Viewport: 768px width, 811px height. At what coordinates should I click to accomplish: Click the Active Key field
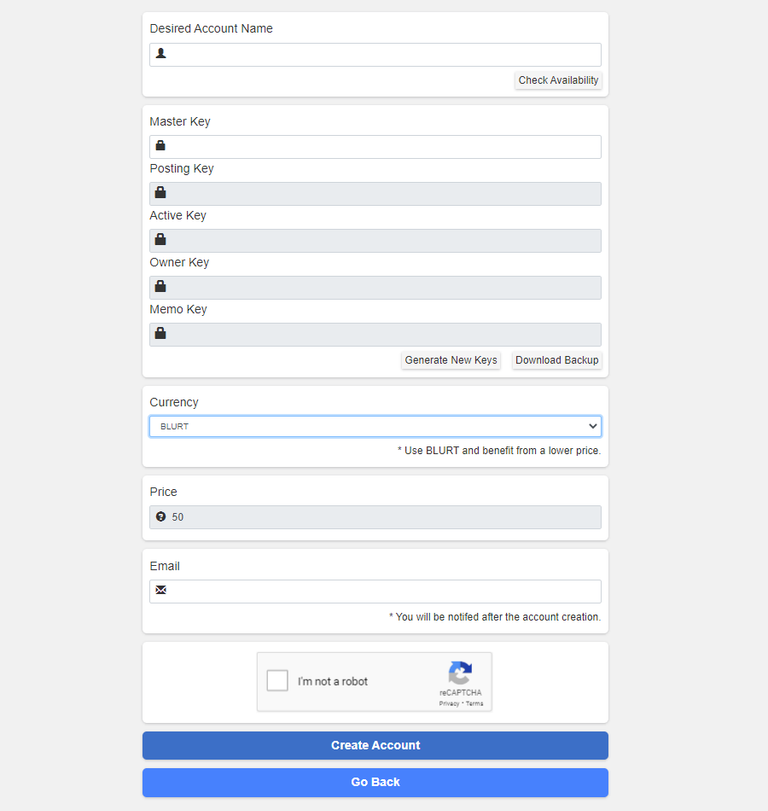tap(375, 241)
